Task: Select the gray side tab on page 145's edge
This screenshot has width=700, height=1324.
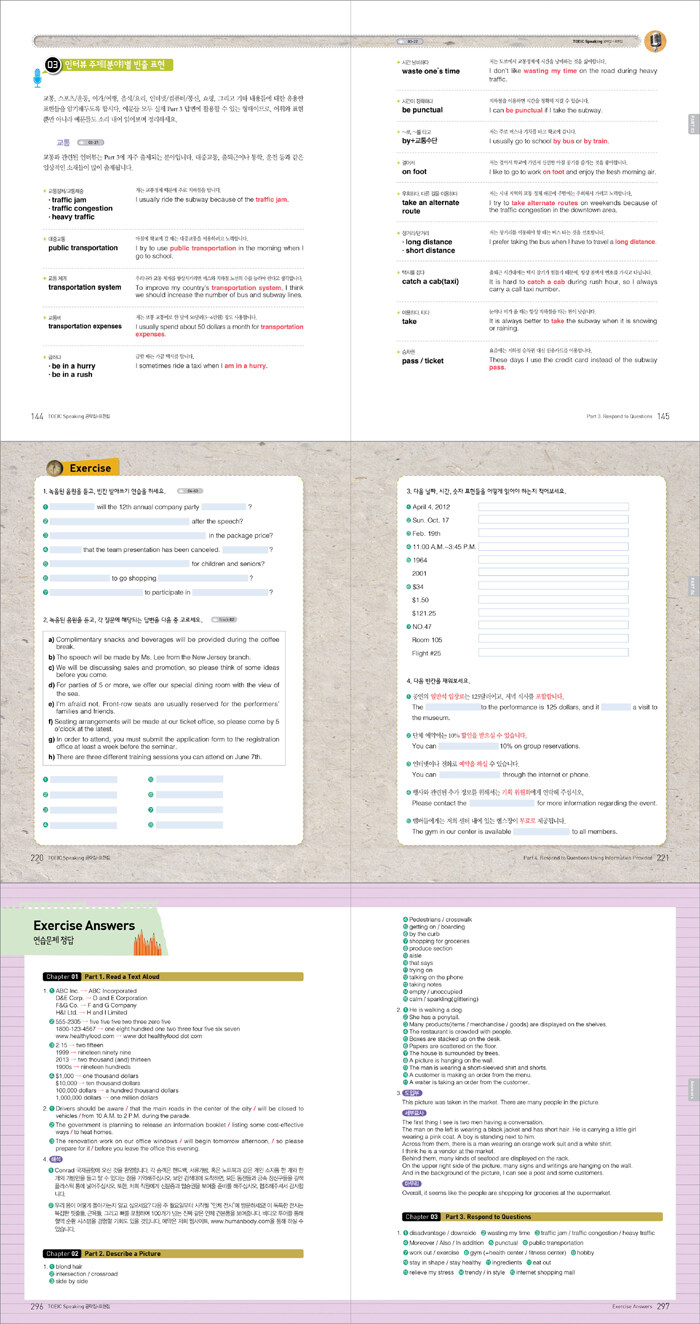Action: click(693, 124)
